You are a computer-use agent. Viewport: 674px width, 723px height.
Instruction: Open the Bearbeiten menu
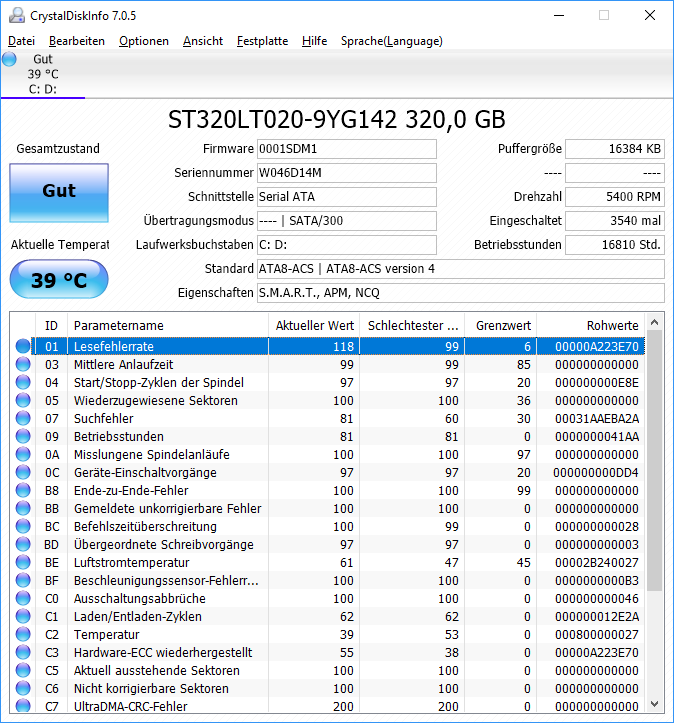click(77, 41)
